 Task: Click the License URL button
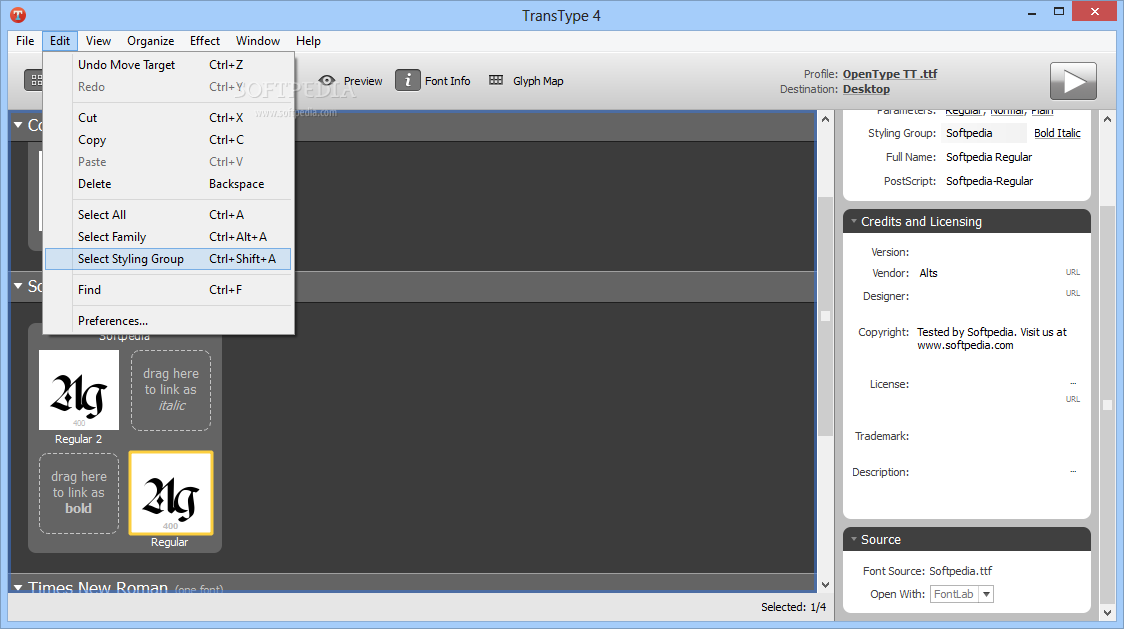[x=1072, y=399]
